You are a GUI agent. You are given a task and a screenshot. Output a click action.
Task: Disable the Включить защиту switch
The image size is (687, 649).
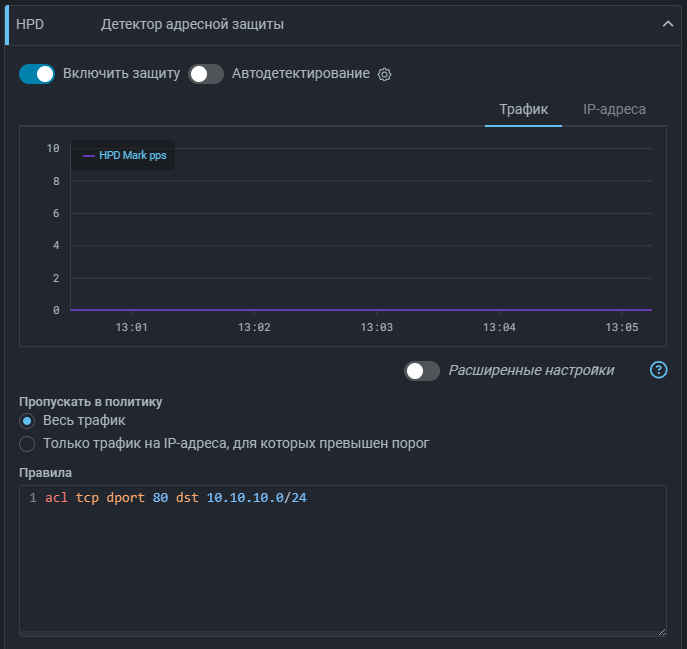point(37,74)
